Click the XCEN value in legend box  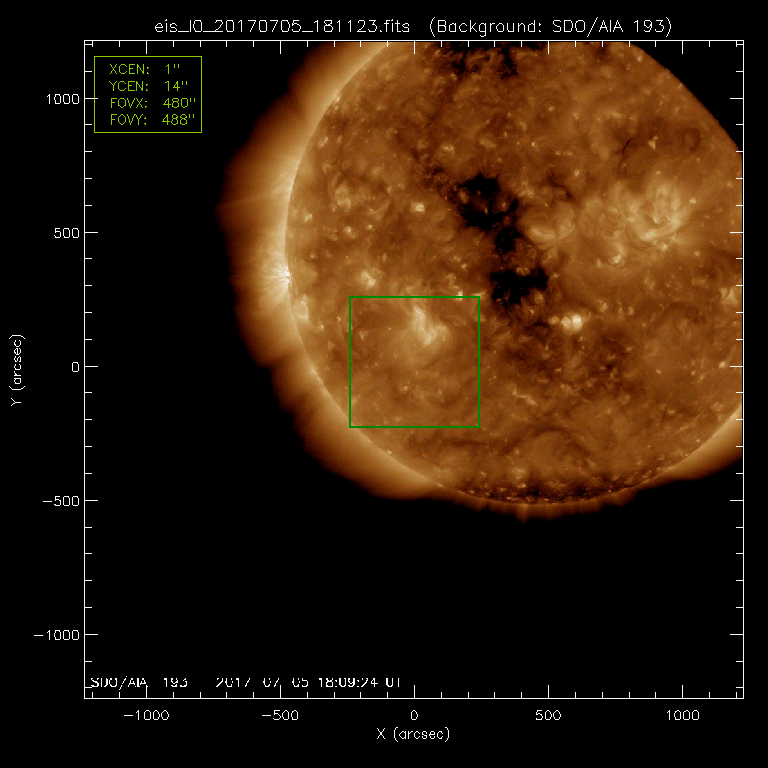pos(166,72)
